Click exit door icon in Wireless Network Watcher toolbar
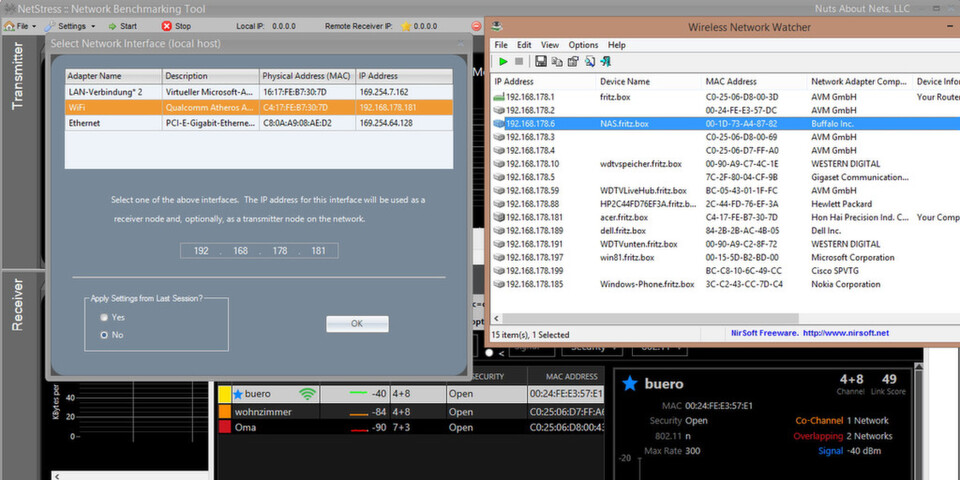Viewport: 960px width, 480px height. point(606,61)
